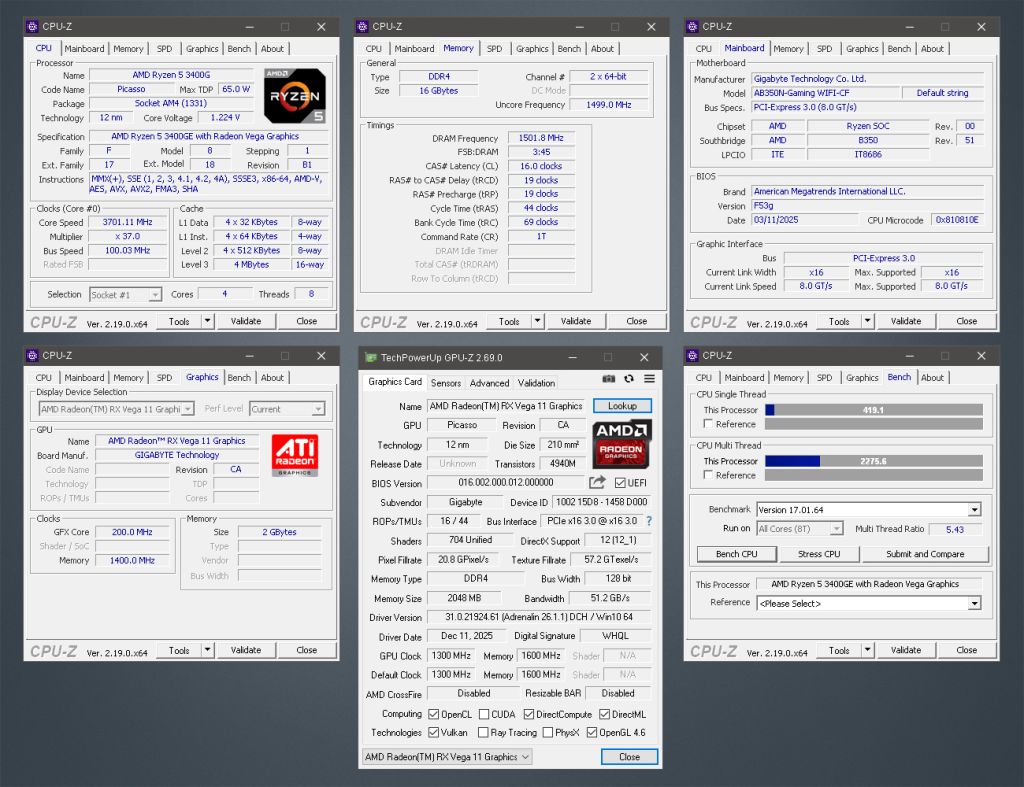Toggle the DirectCompute checkbox
Screen dimensions: 1024x787
[x=529, y=714]
